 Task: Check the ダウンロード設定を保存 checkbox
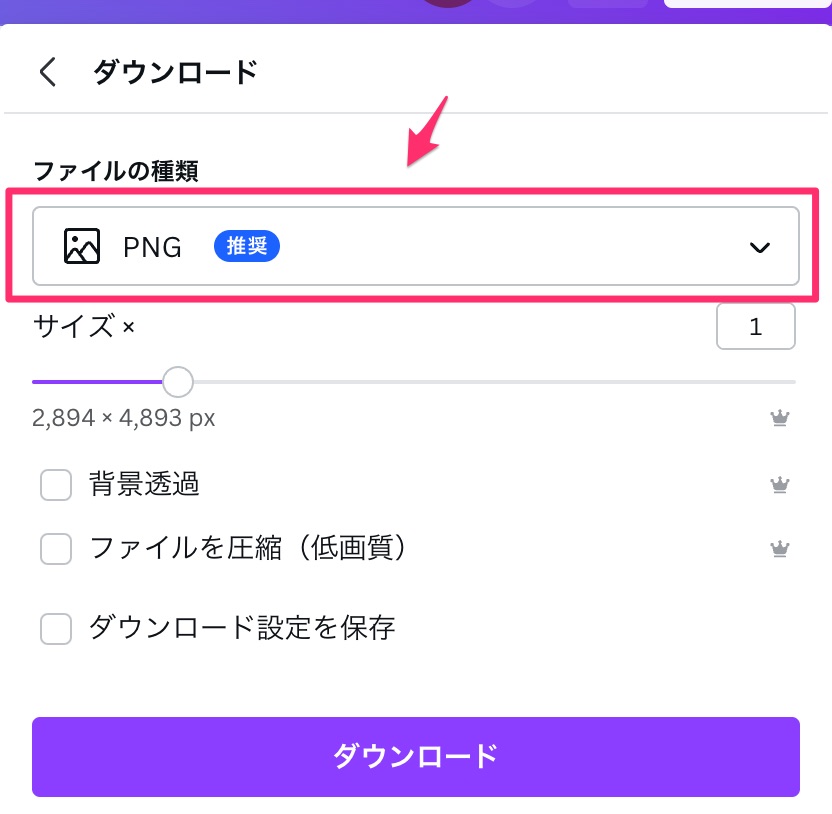pos(56,629)
